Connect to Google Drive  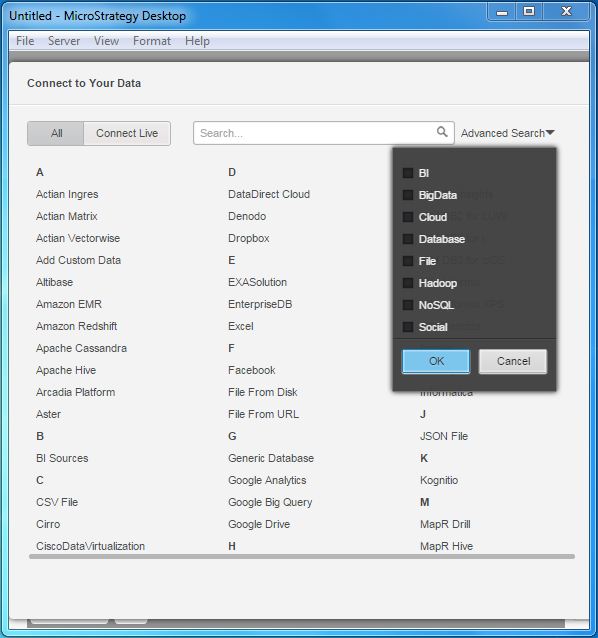(x=259, y=524)
